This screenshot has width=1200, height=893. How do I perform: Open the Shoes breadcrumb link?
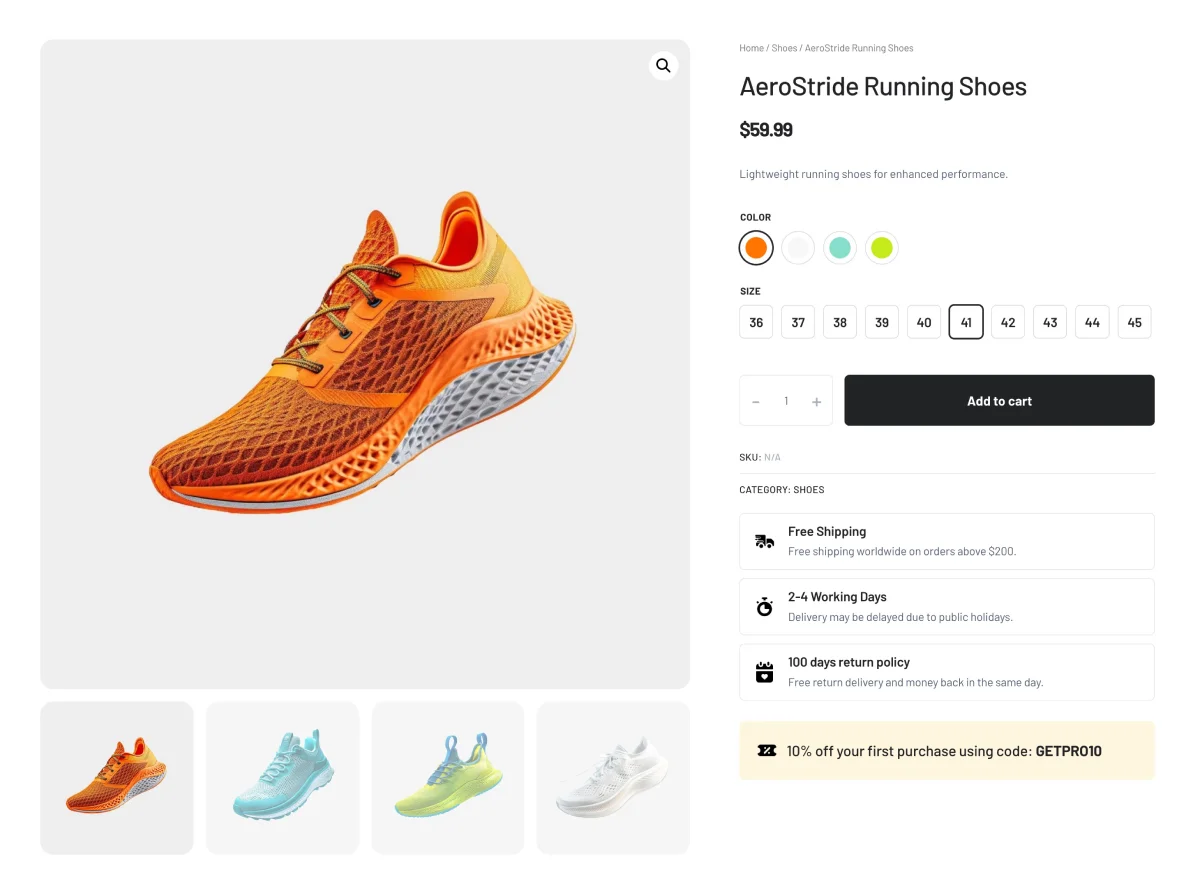[784, 48]
